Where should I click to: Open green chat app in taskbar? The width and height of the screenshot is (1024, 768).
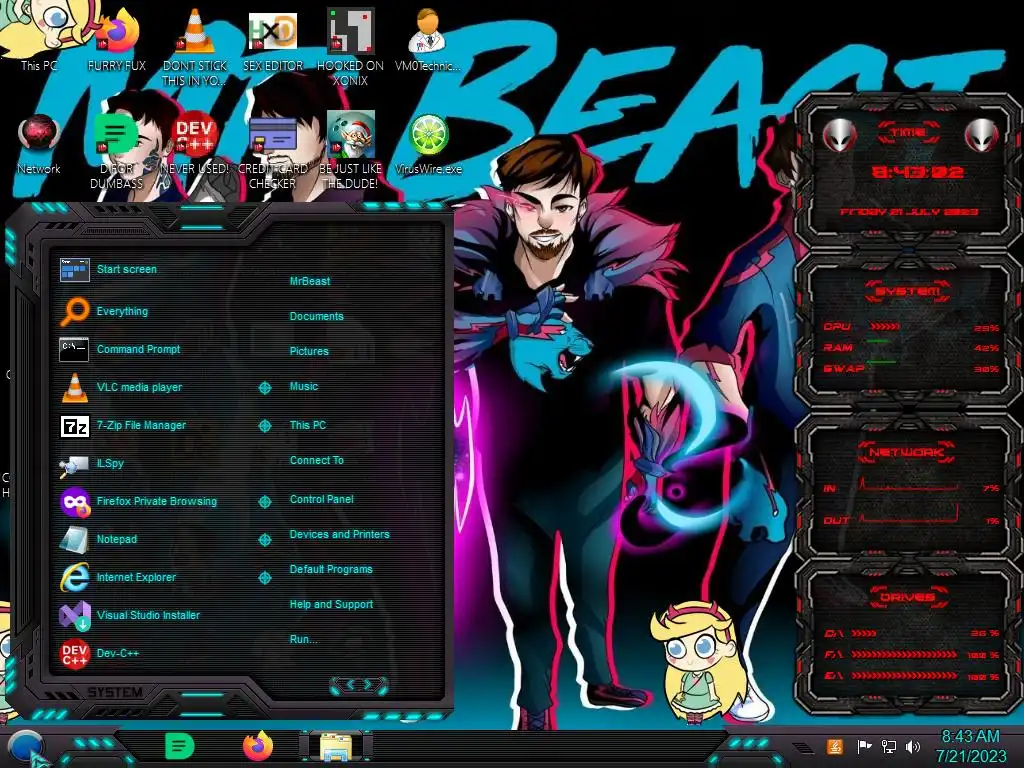click(x=179, y=746)
